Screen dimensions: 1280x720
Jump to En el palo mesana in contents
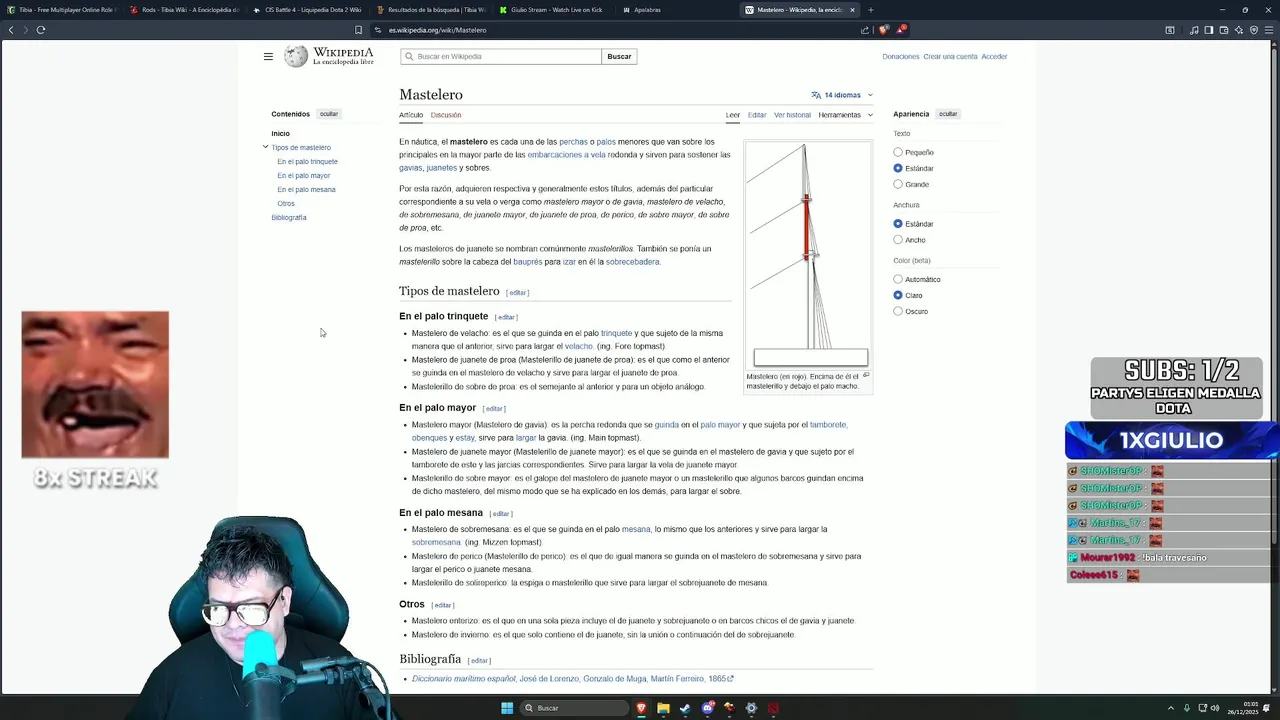tap(306, 189)
